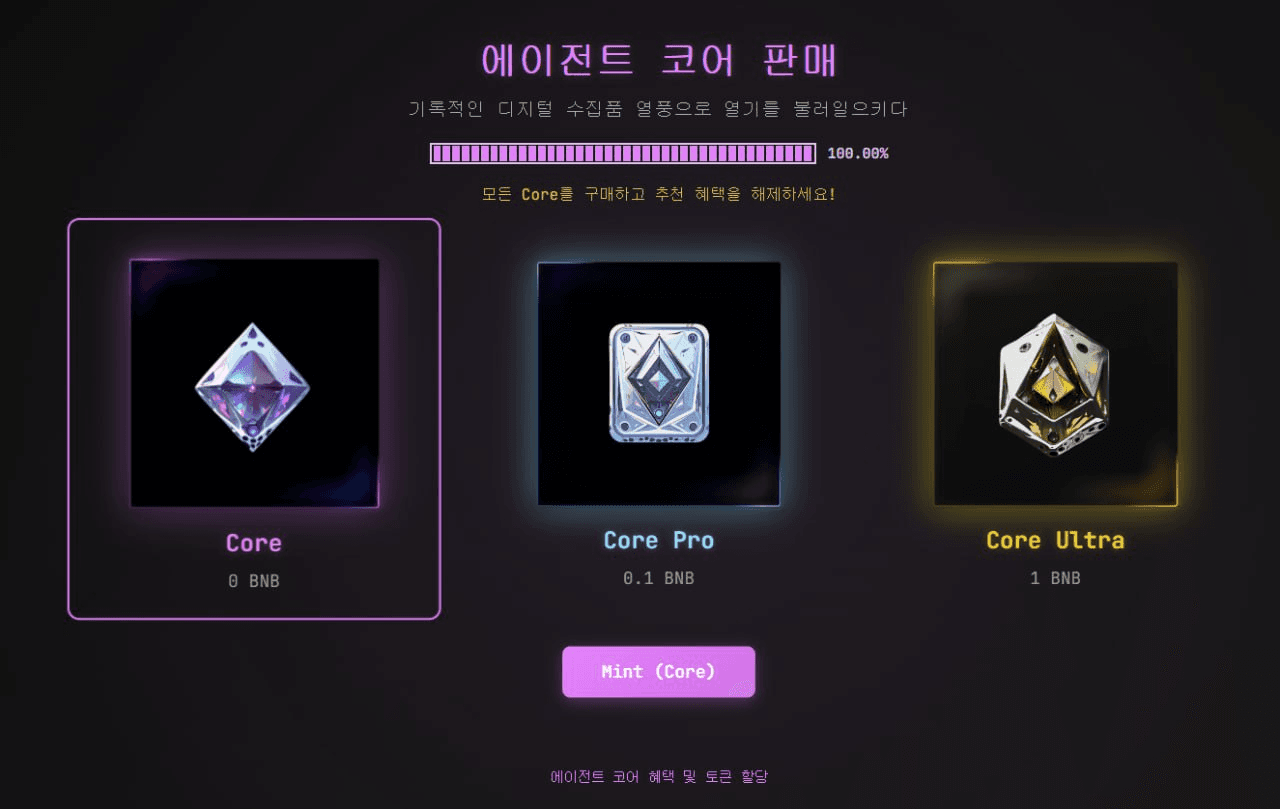The image size is (1280, 809).
Task: Click the gold hexagonal Core Ultra gem icon
Action: pyautogui.click(x=1055, y=384)
